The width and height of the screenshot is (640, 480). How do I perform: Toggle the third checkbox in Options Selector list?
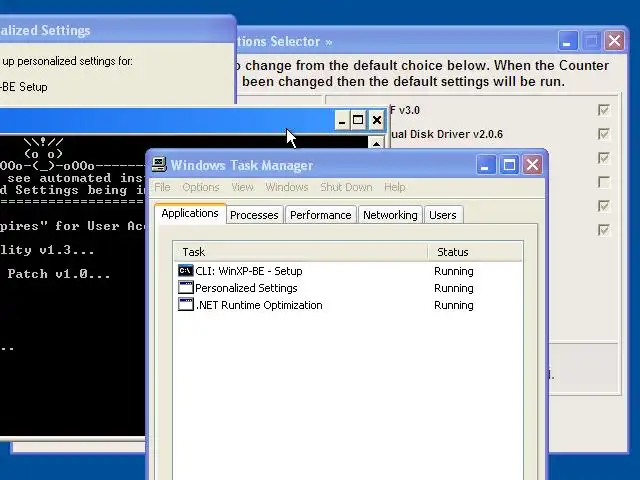pos(604,158)
